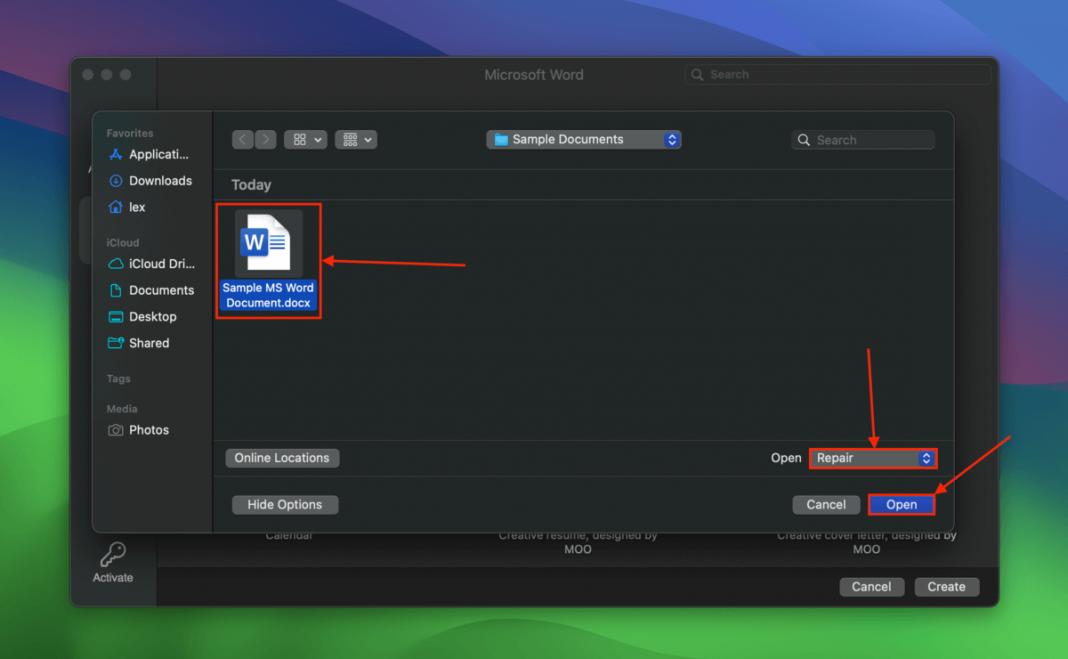The height and width of the screenshot is (659, 1068).
Task: Click the Search field in the dialog
Action: [862, 139]
